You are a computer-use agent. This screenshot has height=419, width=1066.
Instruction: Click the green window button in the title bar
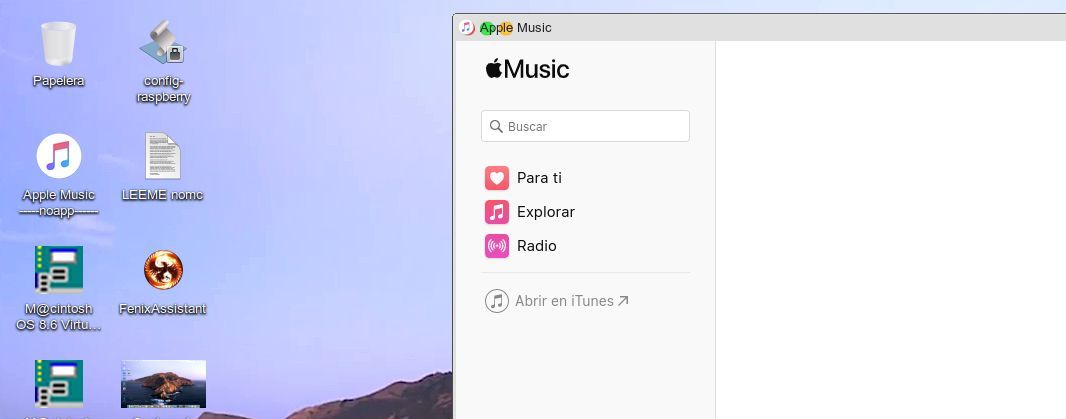point(486,28)
